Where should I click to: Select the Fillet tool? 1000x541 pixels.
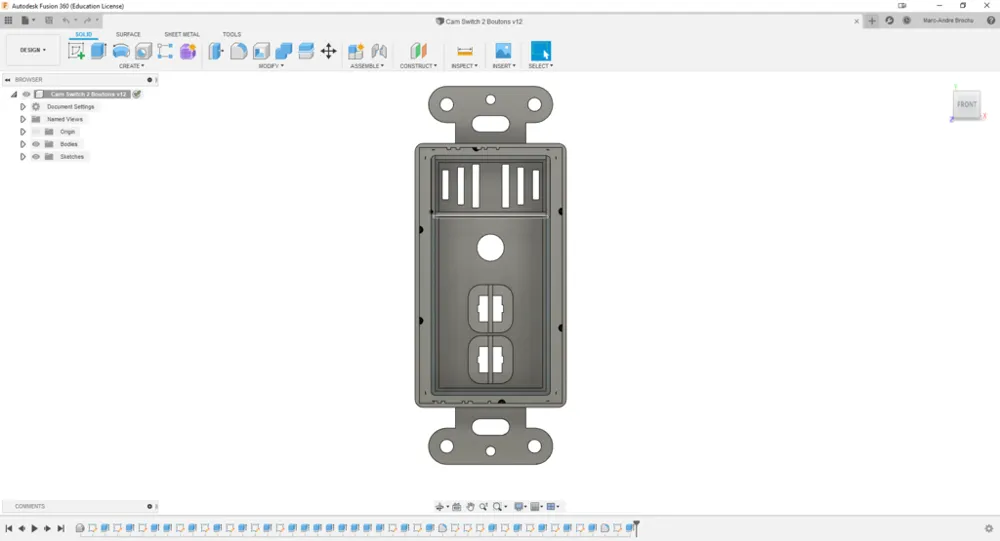239,51
